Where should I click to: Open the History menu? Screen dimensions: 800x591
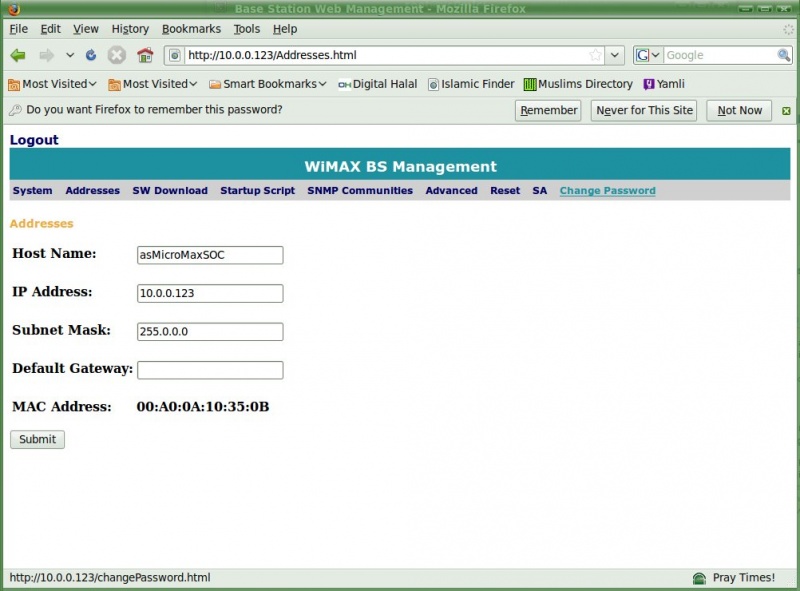click(130, 29)
